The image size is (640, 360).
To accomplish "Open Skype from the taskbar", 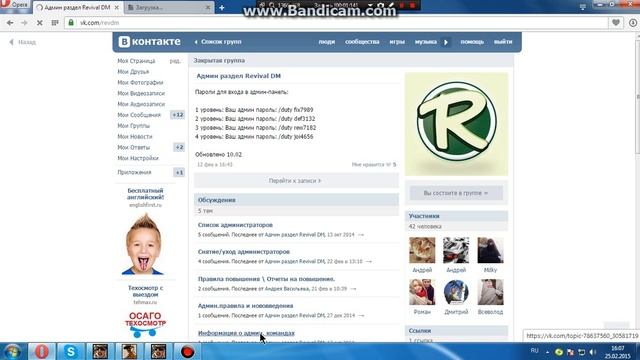I will coord(71,352).
